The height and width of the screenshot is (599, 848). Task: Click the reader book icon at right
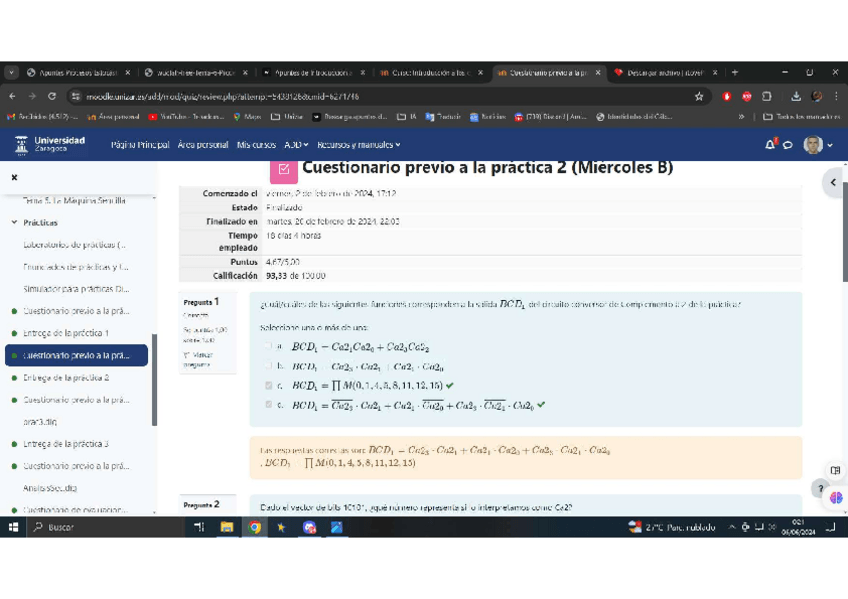[836, 470]
